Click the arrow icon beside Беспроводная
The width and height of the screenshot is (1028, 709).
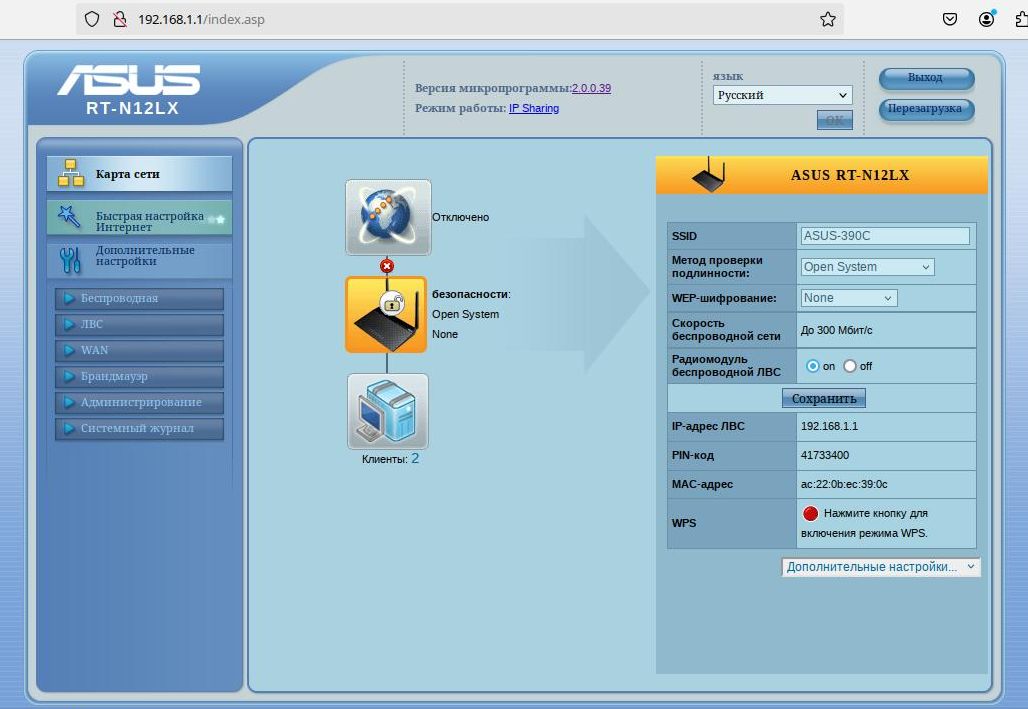coord(68,298)
